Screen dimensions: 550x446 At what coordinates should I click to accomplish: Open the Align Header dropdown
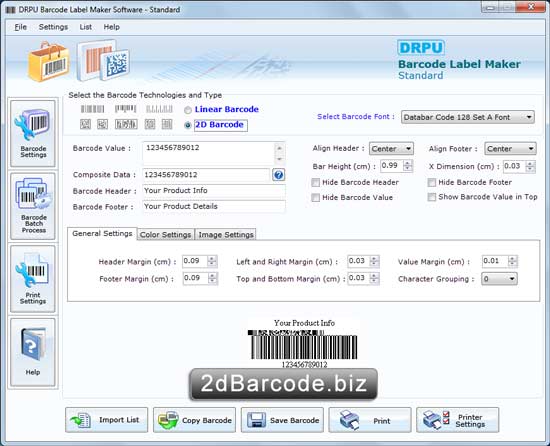pyautogui.click(x=391, y=149)
